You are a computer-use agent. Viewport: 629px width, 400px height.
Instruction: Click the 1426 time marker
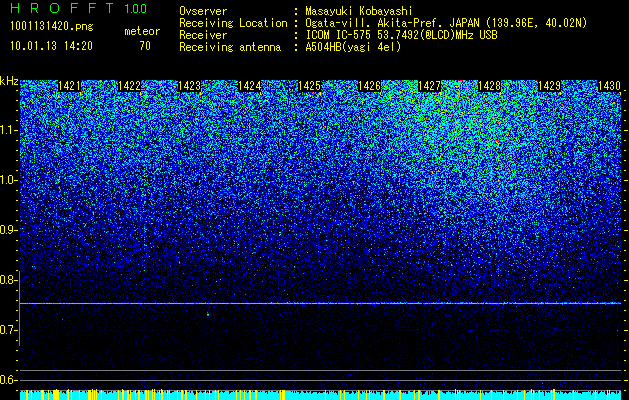[369, 86]
